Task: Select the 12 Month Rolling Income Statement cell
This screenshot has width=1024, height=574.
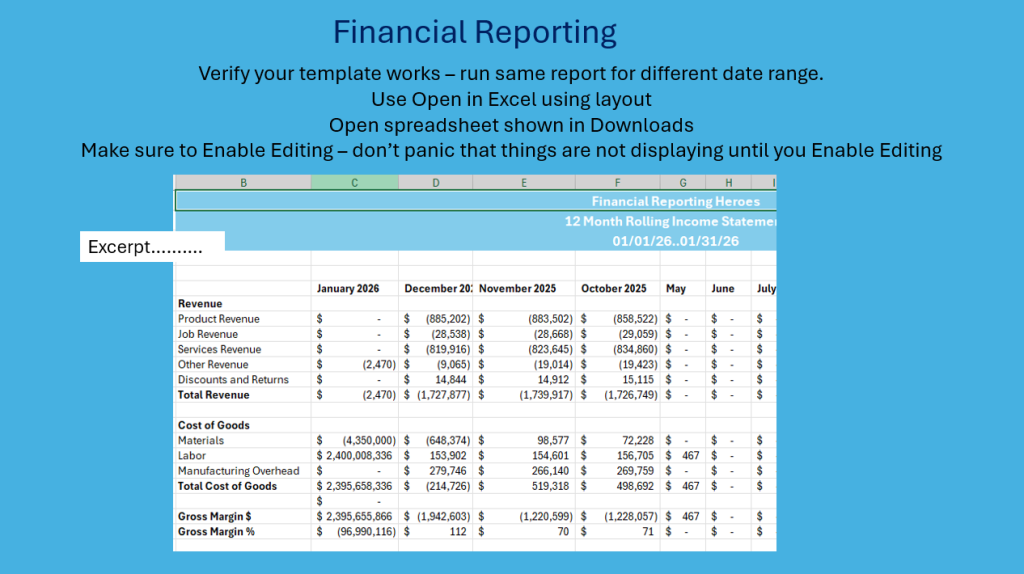Action: coord(670,221)
